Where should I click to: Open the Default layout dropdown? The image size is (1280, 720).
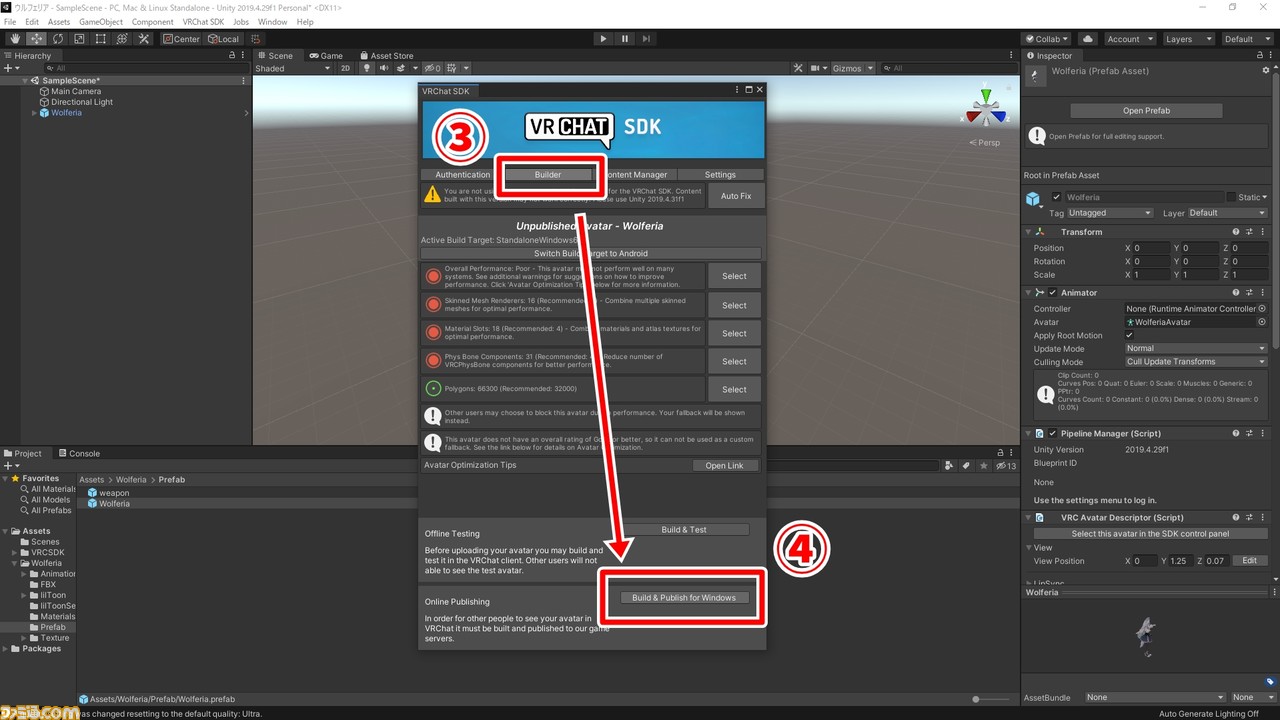pyautogui.click(x=1247, y=39)
